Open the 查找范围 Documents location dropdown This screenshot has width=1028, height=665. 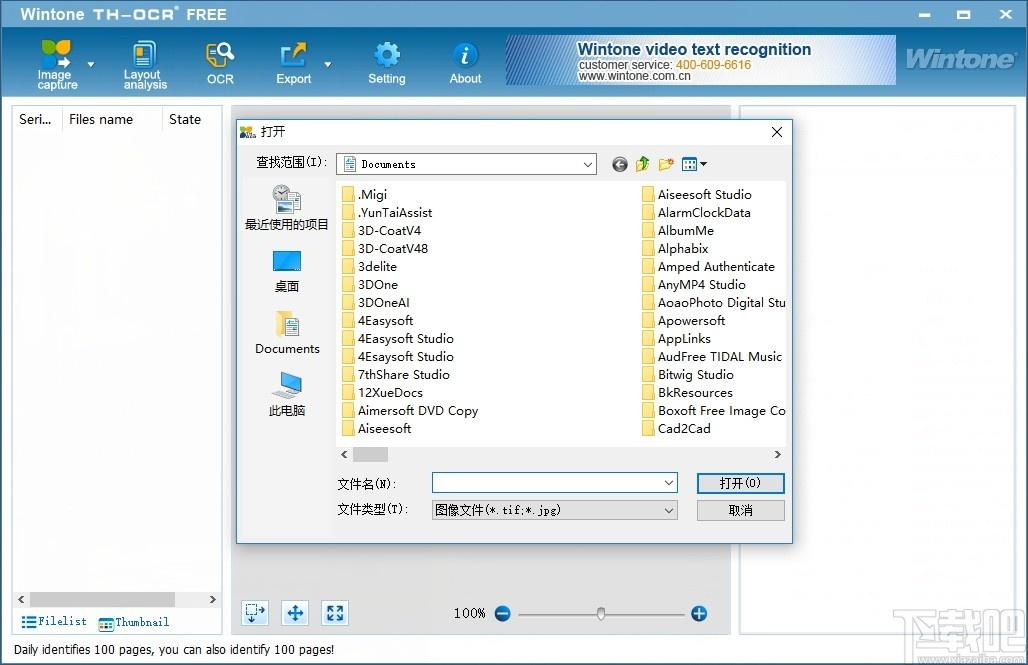(x=466, y=164)
